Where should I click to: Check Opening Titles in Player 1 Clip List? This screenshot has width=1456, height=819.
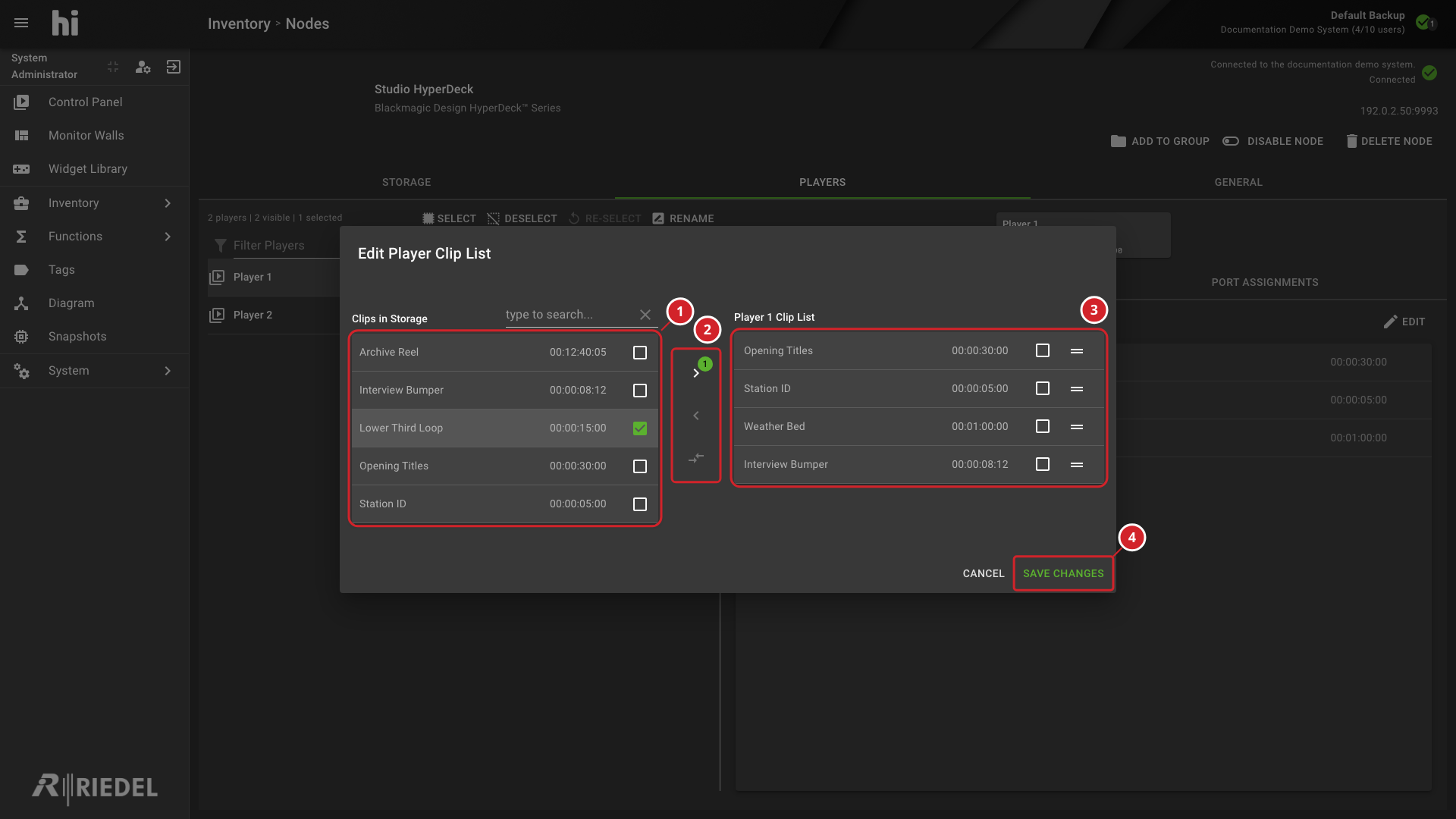pyautogui.click(x=1043, y=350)
